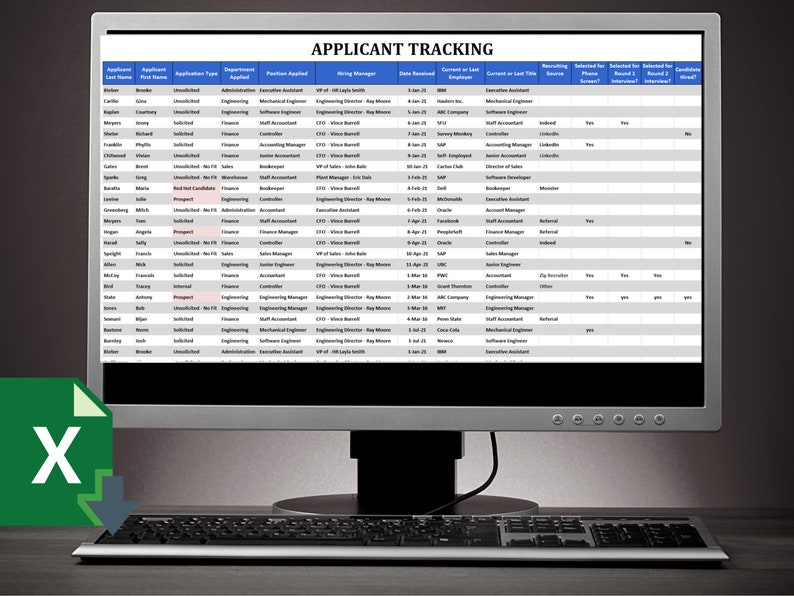Click the No hired cell in Shelor row
This screenshot has width=794, height=596.
click(x=688, y=134)
